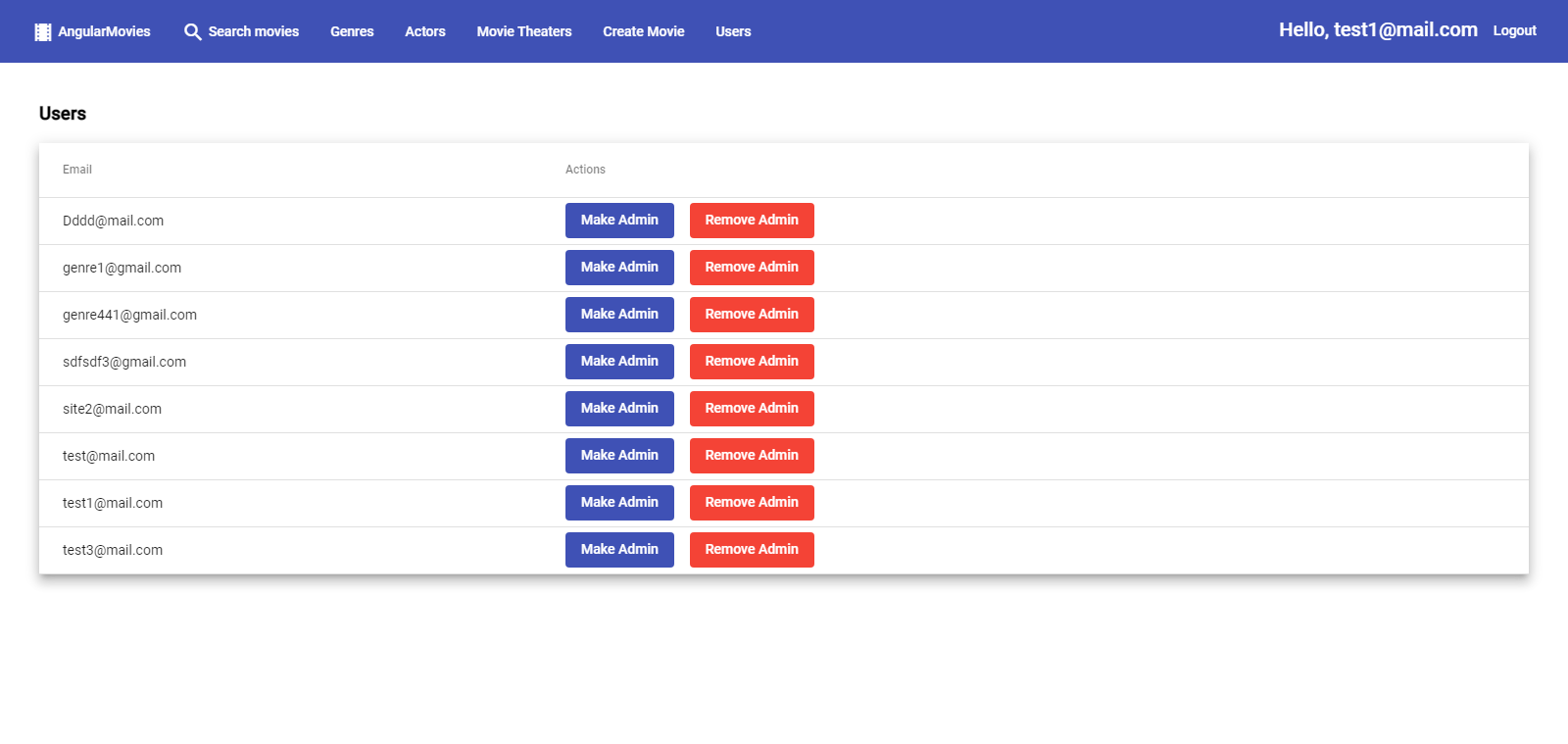
Task: Remove admin from test1@mail.com row
Action: tap(752, 503)
